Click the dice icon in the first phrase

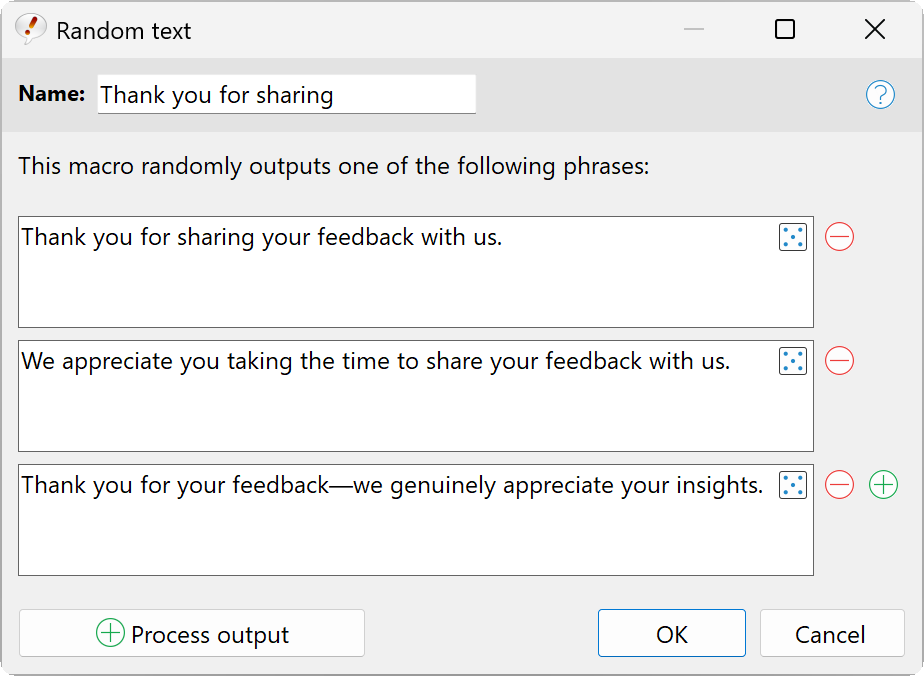pos(792,237)
